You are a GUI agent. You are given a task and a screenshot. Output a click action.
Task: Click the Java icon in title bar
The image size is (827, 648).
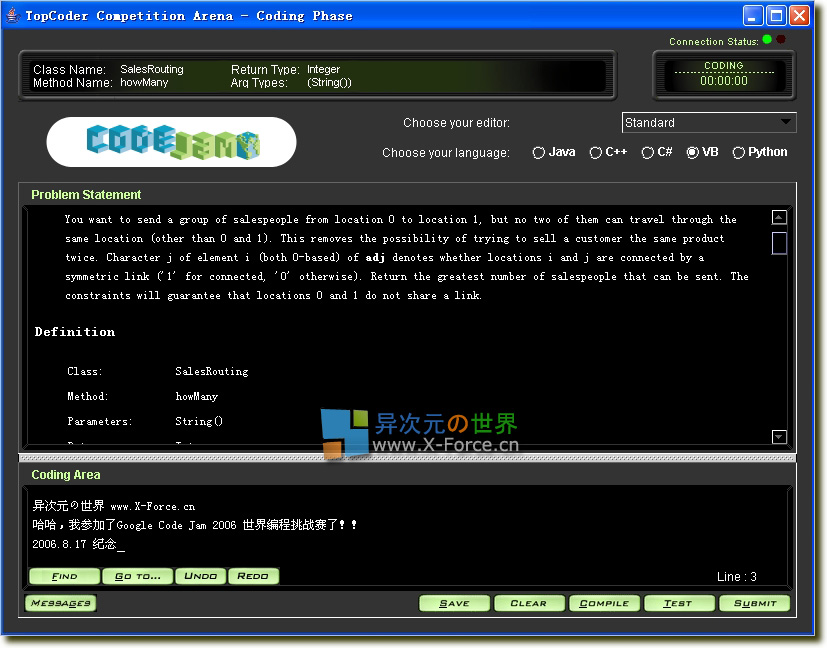(x=13, y=14)
